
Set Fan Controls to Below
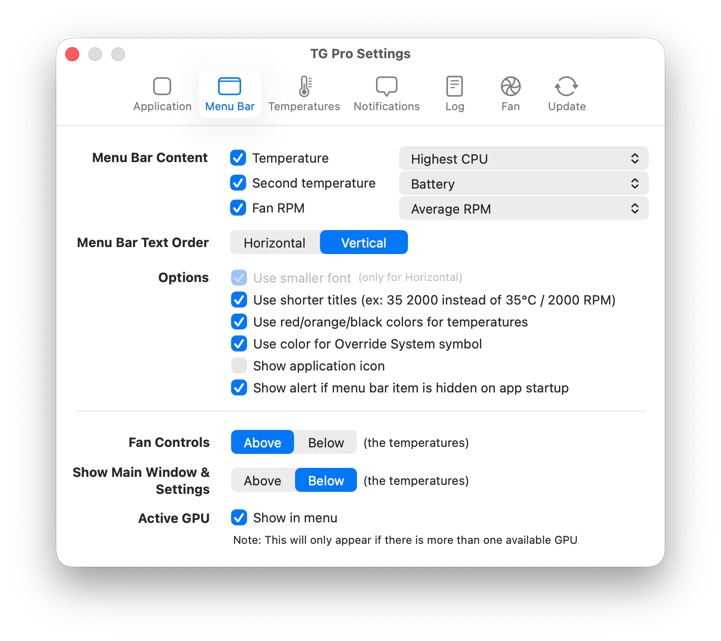(326, 442)
